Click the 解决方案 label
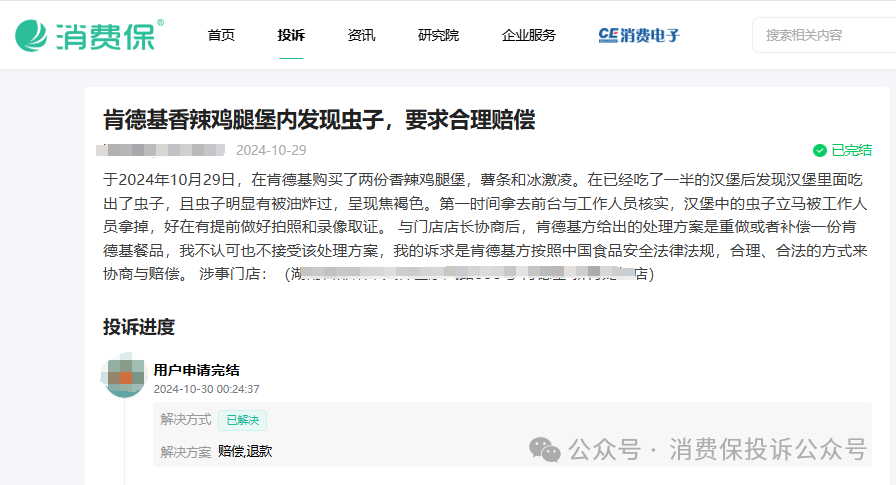This screenshot has width=896, height=485. coord(186,452)
